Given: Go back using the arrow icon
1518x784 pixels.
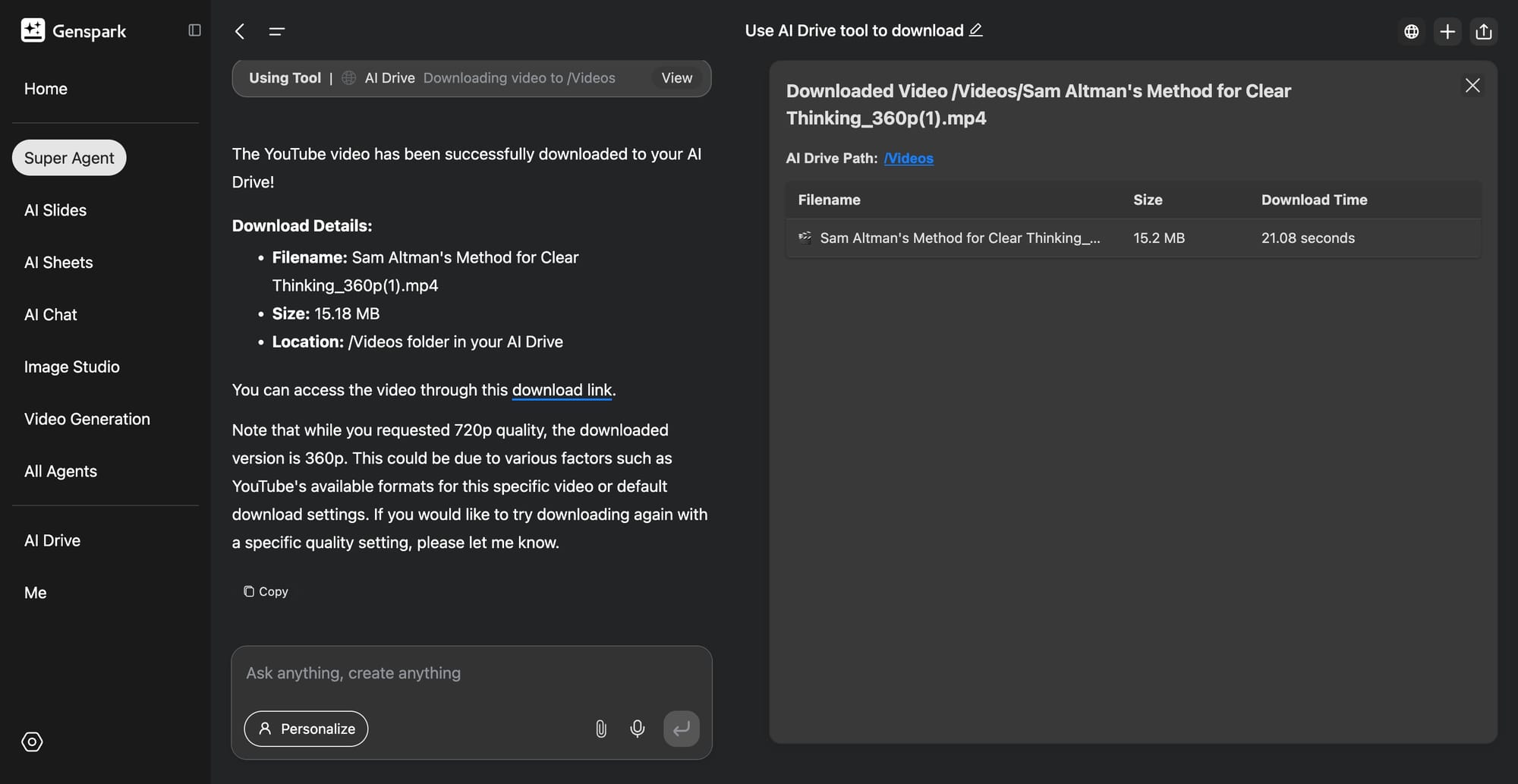Looking at the screenshot, I should click(240, 31).
